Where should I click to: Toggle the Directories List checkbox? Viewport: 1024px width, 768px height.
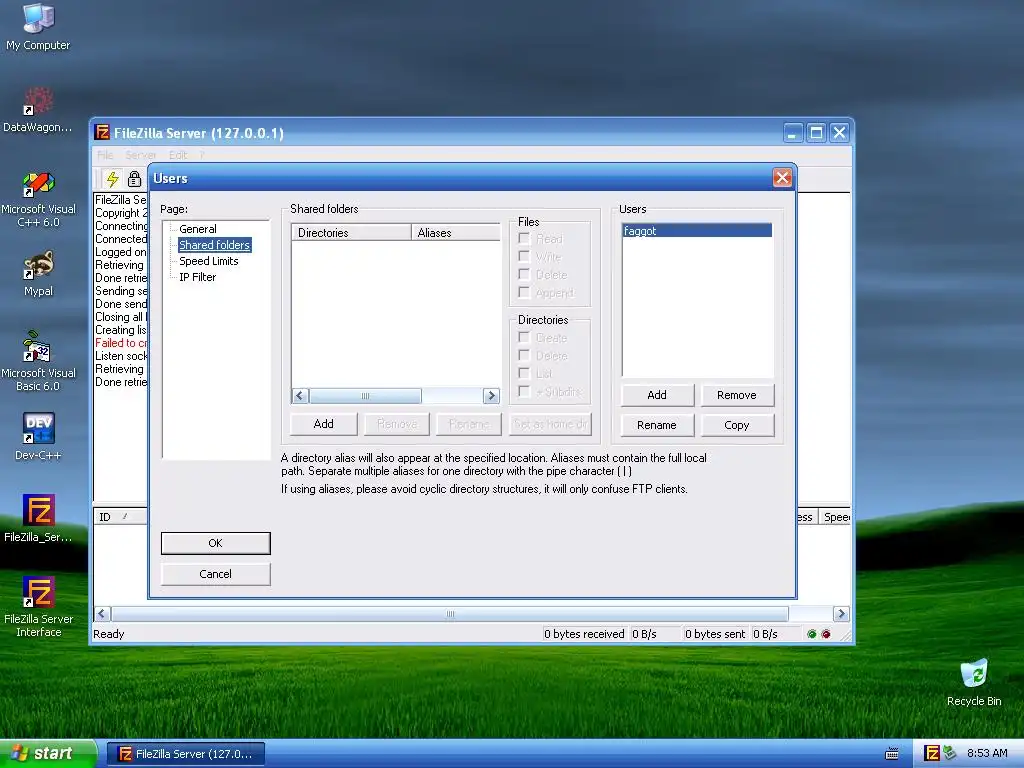pyautogui.click(x=524, y=373)
